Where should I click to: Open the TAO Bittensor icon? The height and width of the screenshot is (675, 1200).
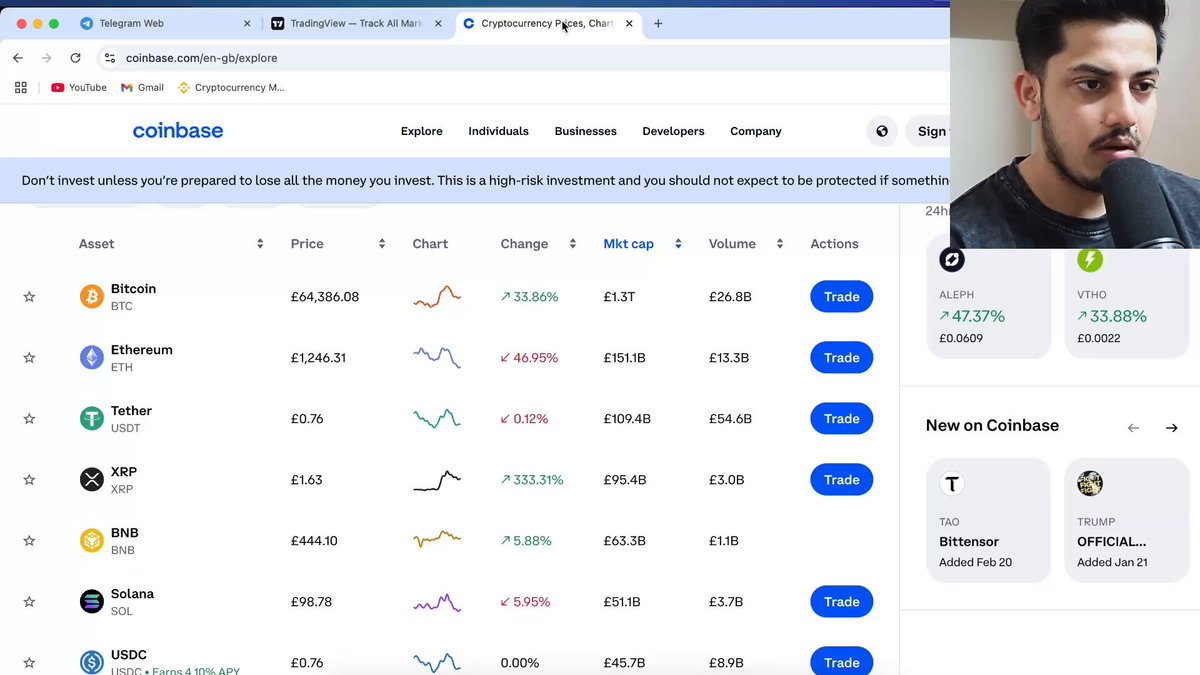952,484
